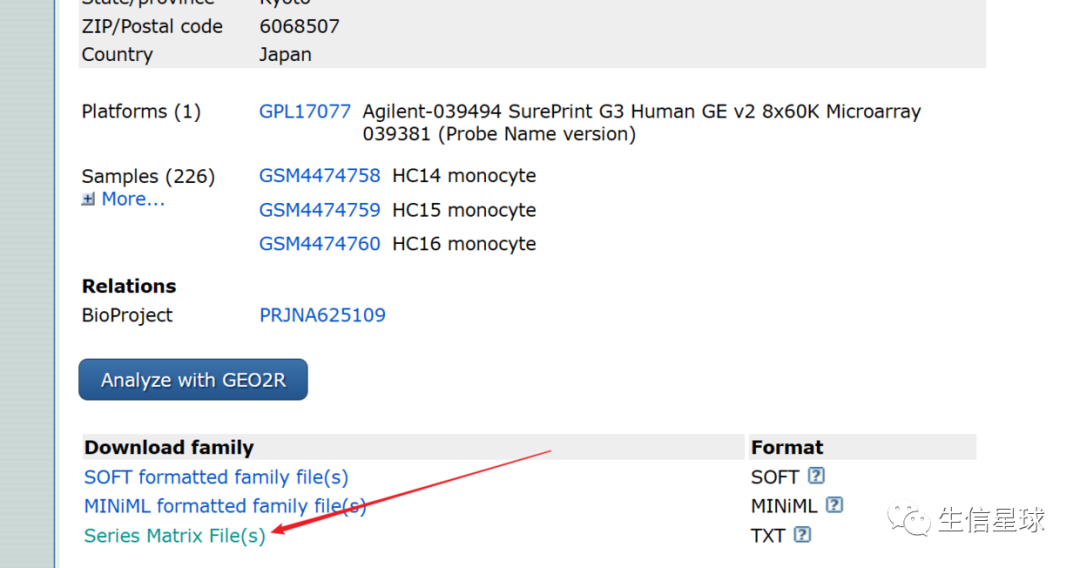The width and height of the screenshot is (1080, 568).
Task: Open the help icon next to TXT
Action: click(802, 535)
